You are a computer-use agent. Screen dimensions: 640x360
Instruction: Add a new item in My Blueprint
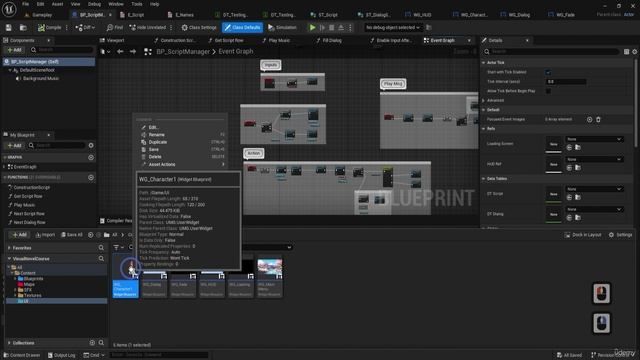14,145
